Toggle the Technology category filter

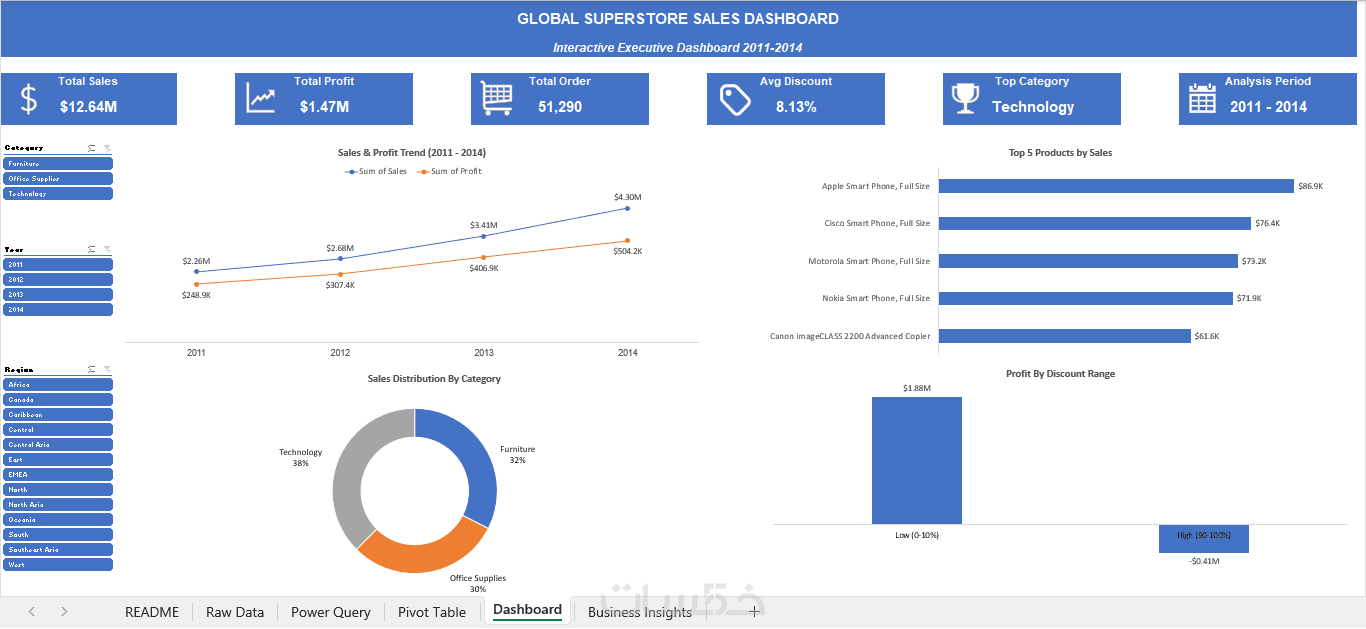point(58,194)
